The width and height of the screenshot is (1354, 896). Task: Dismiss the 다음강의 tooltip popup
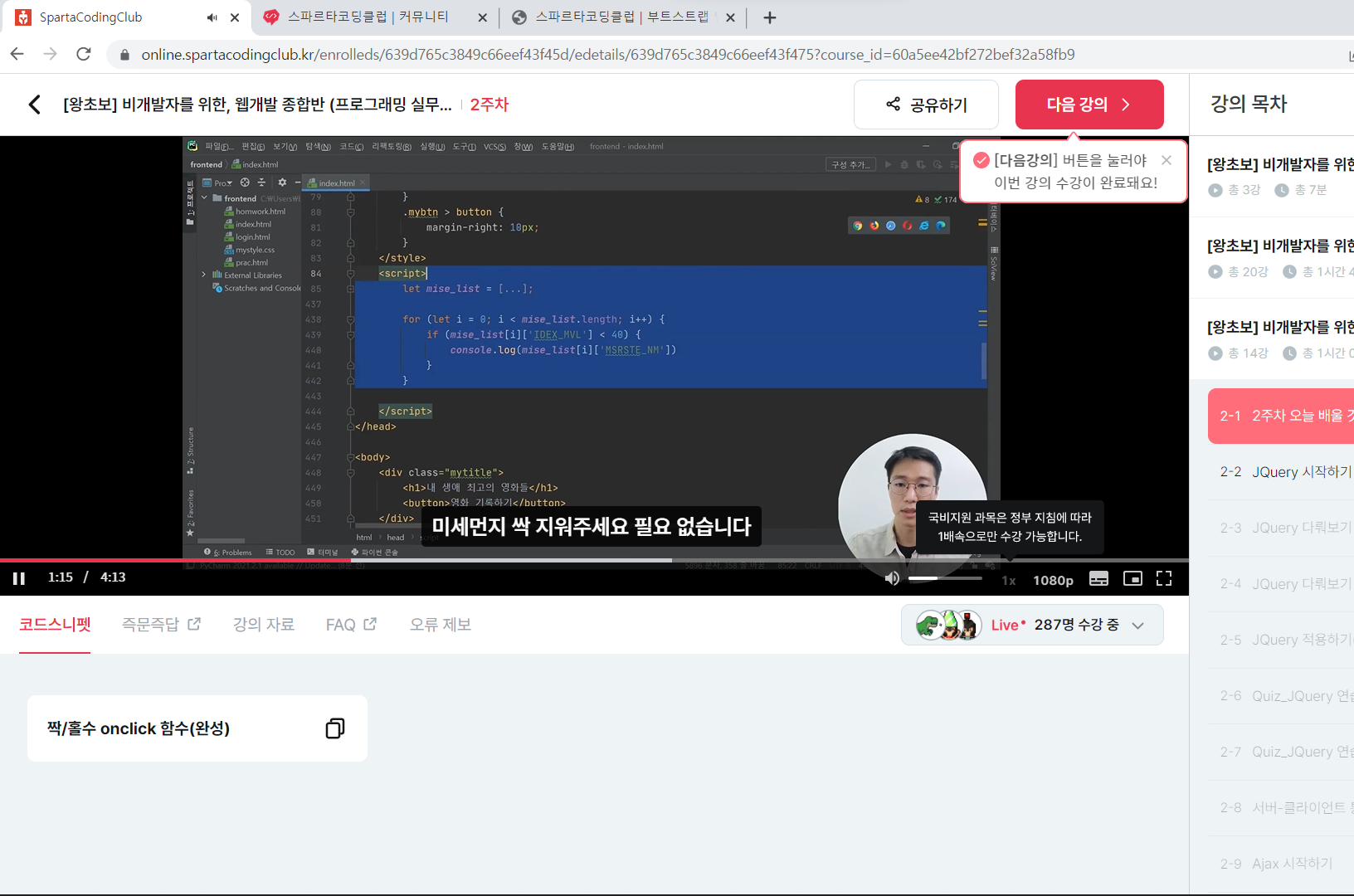click(x=1166, y=160)
